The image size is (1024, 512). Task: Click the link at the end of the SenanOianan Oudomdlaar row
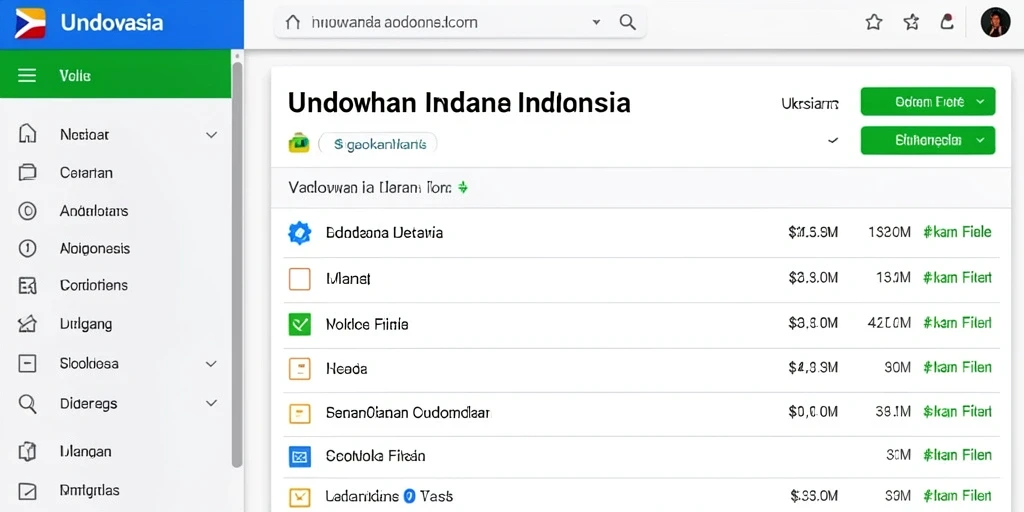[957, 411]
